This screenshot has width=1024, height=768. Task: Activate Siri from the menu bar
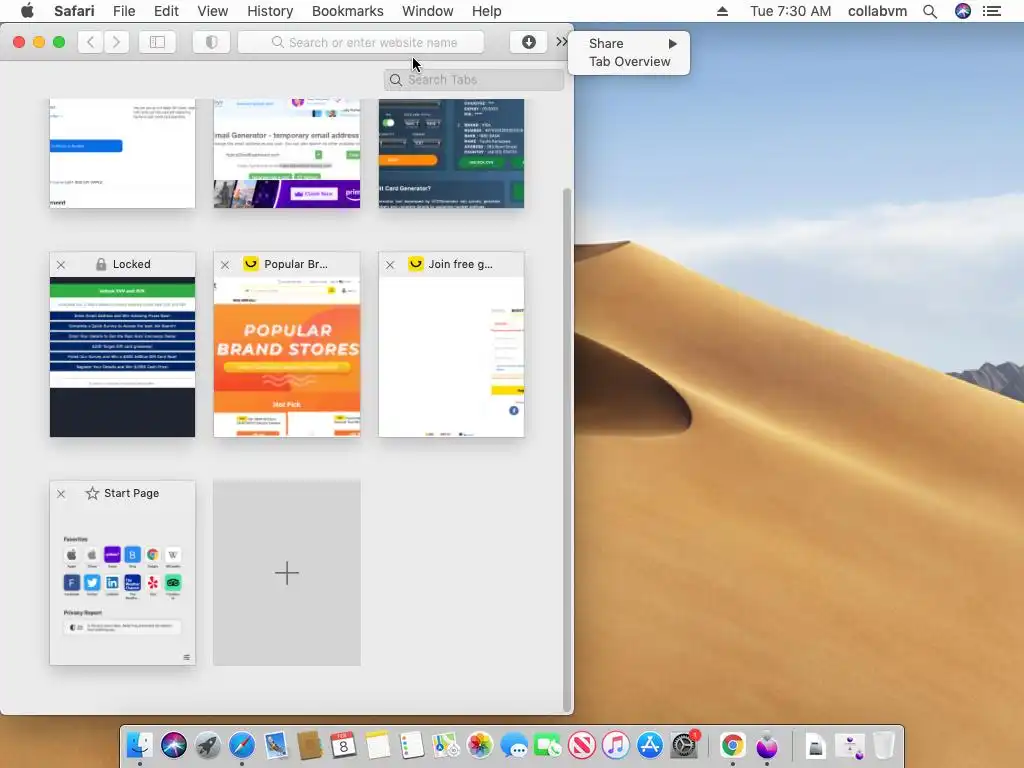pos(963,11)
